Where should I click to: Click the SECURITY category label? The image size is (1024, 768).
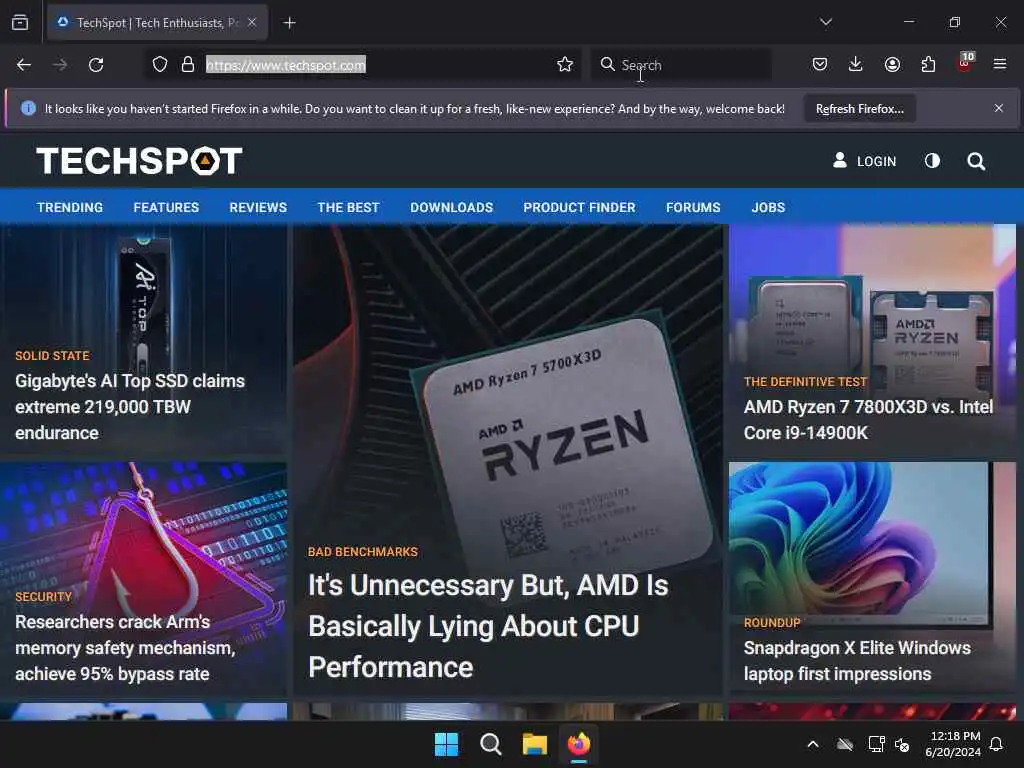43,597
